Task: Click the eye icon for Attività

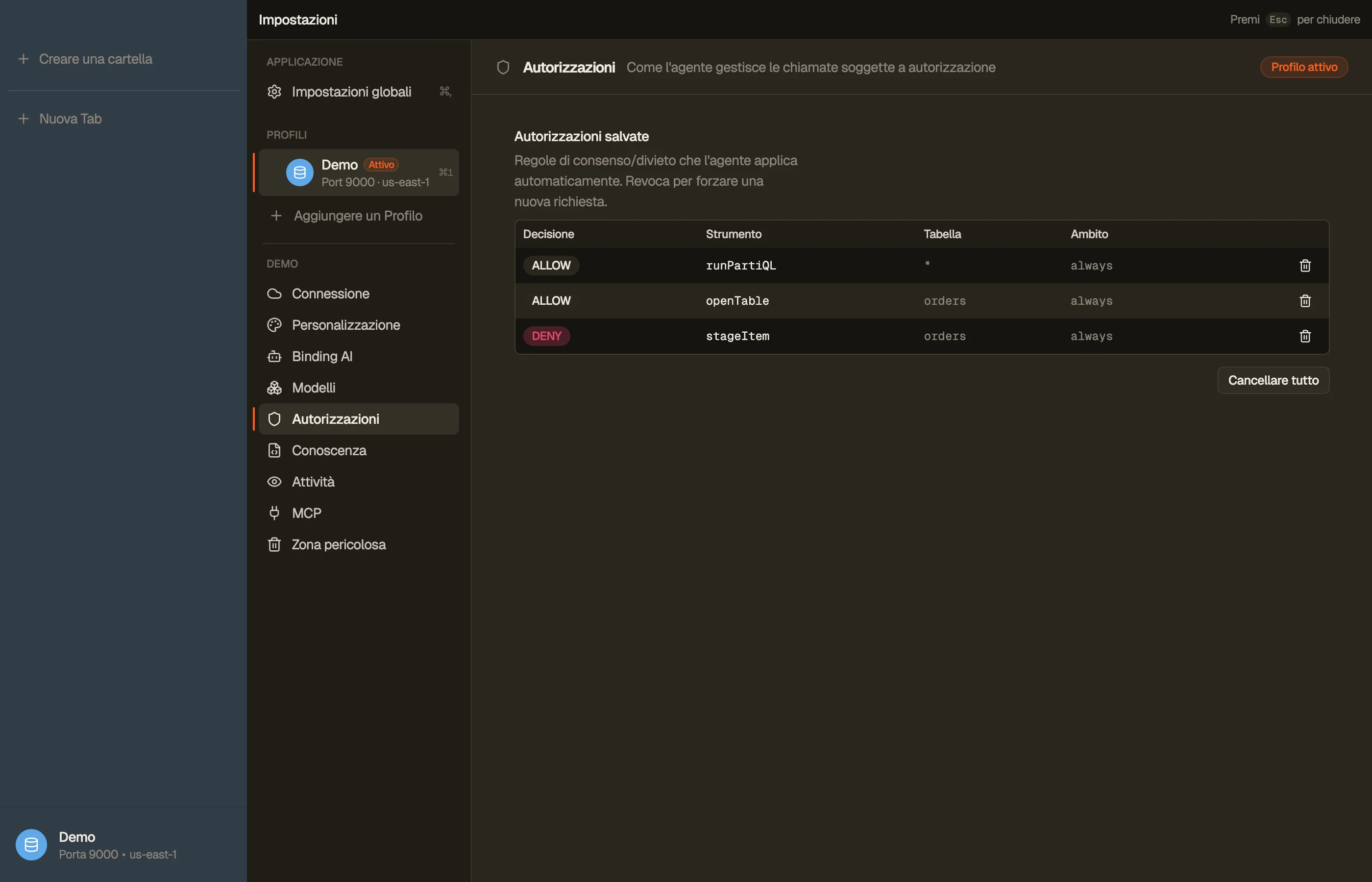Action: (x=274, y=482)
